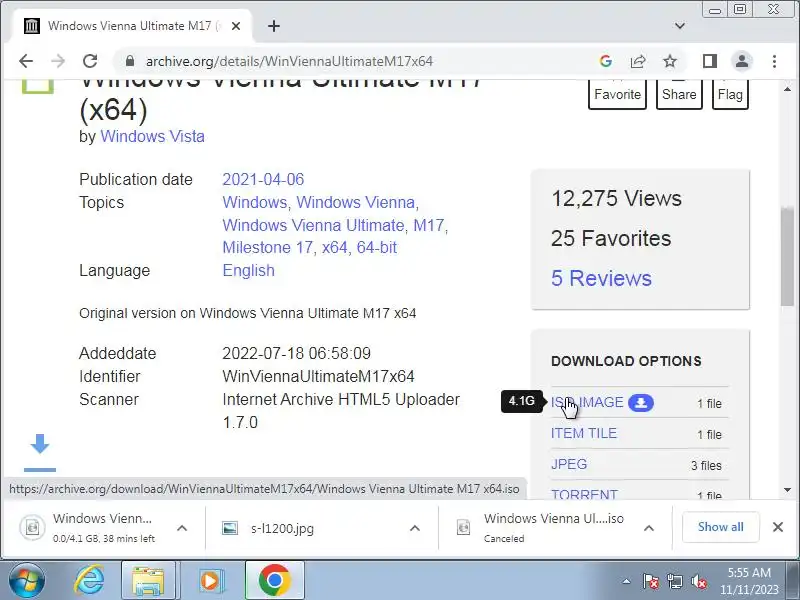Expand options for the in-progress Windows Vienn... download
The height and width of the screenshot is (600, 800).
182,528
